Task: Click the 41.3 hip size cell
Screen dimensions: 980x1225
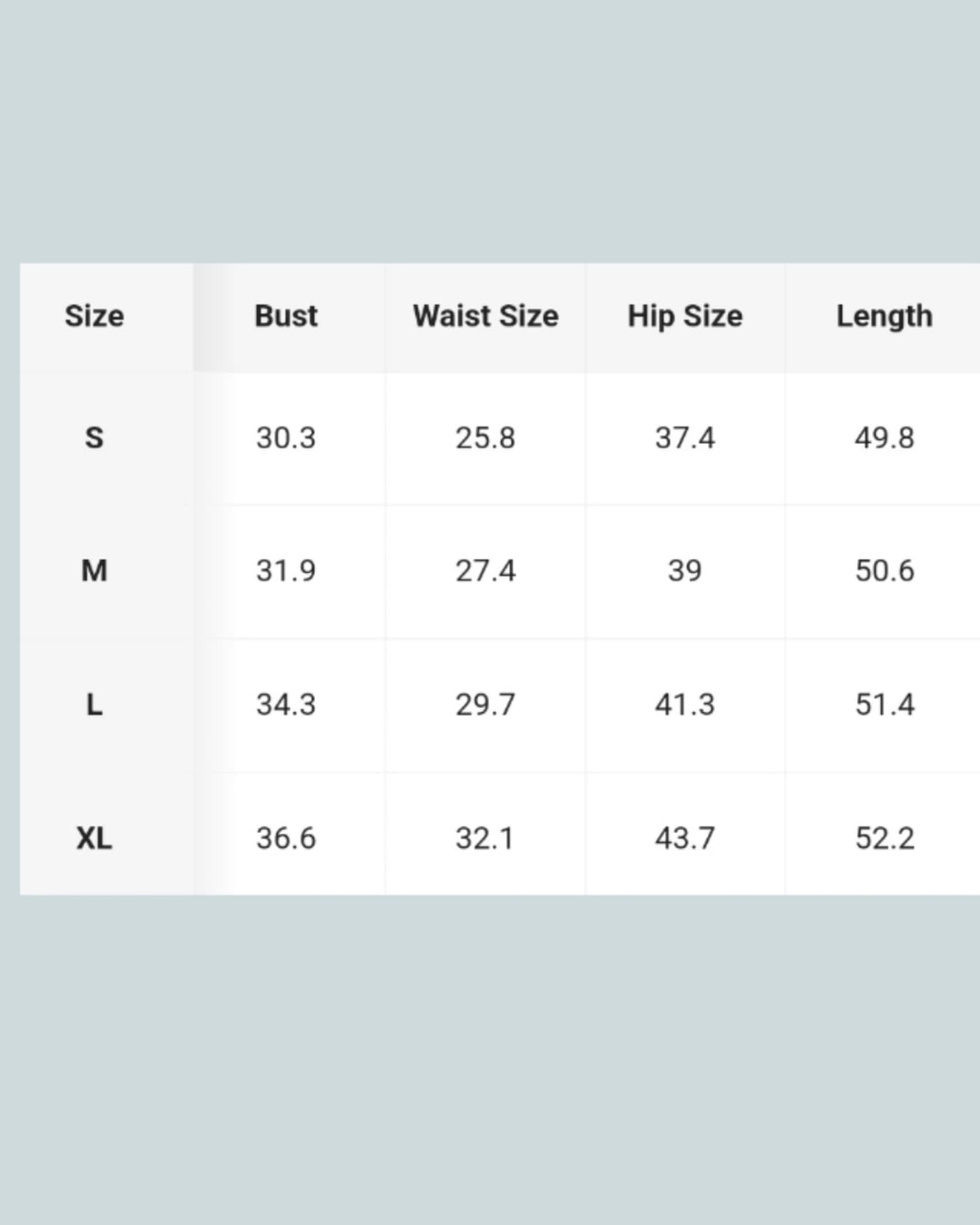Action: coord(685,704)
